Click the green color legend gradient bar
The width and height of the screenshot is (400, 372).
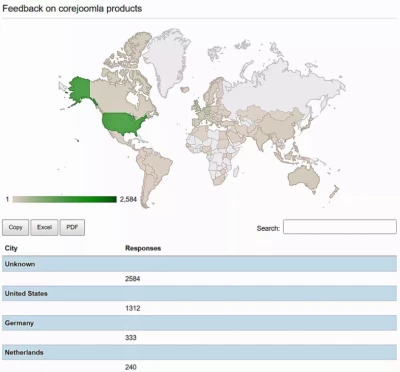coord(65,199)
